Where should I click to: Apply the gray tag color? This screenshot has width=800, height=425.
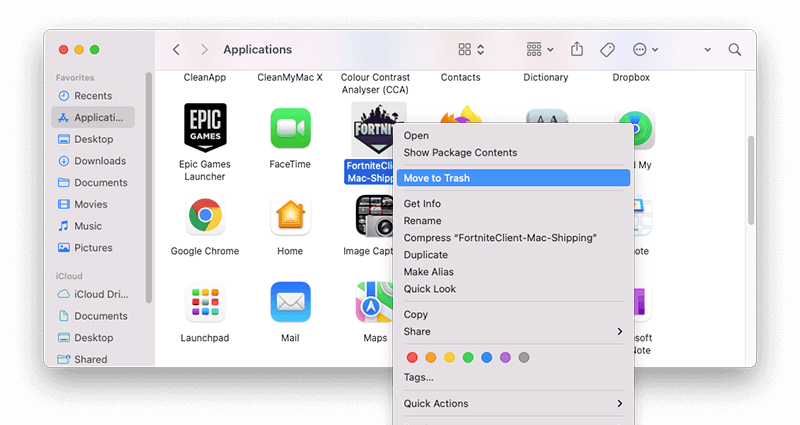524,358
